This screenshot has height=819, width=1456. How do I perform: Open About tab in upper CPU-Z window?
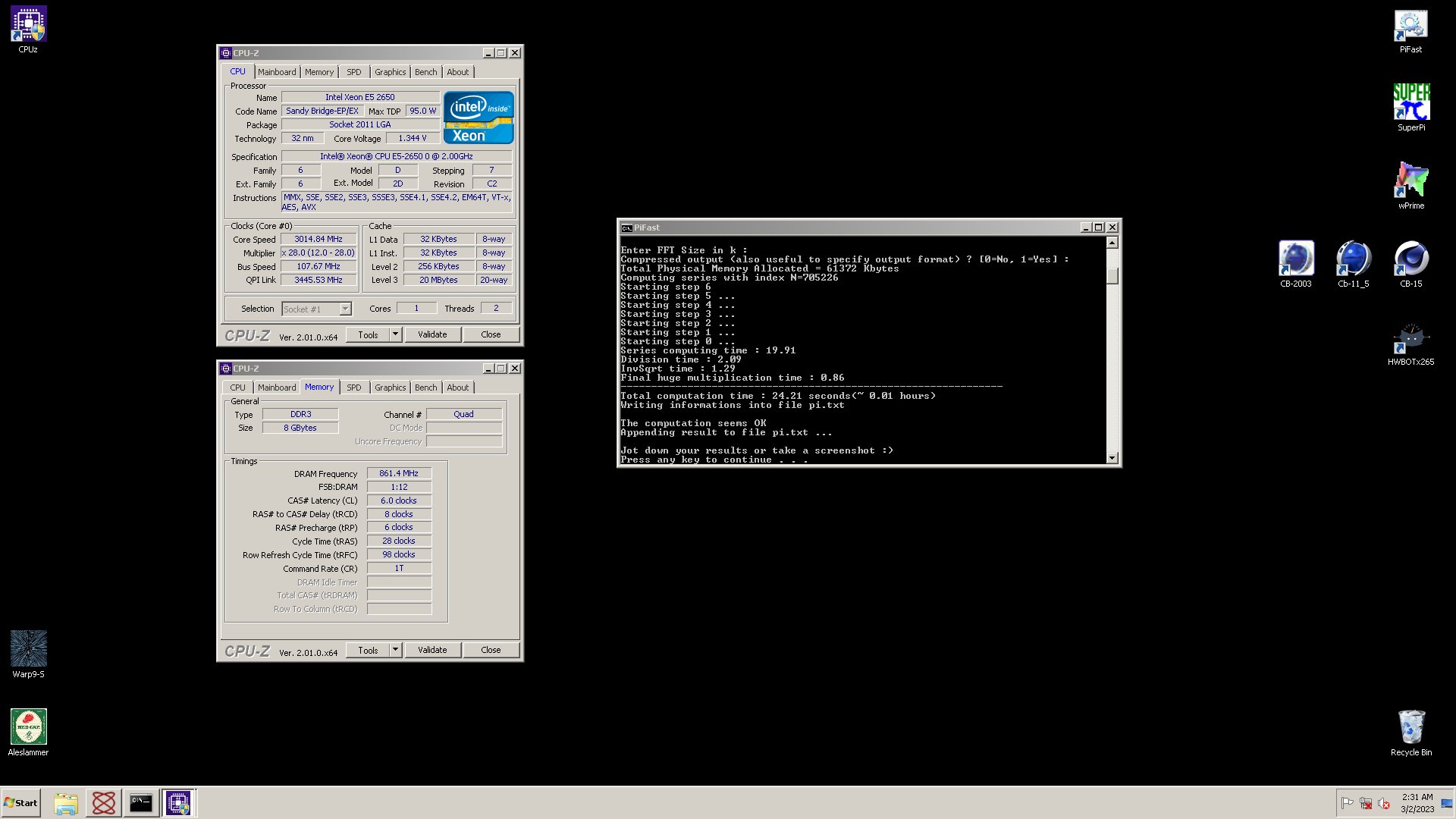coord(458,72)
